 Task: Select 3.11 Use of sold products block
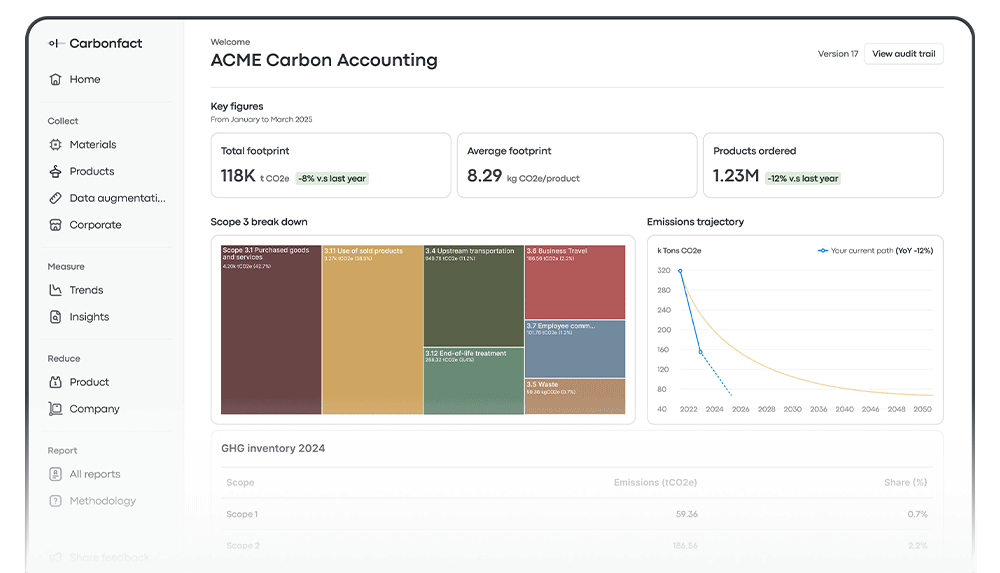click(372, 330)
